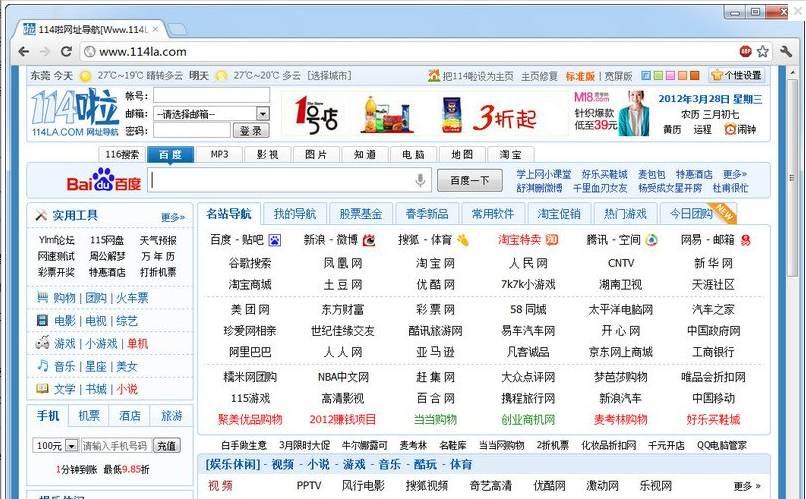This screenshot has width=806, height=499.
Task: Click the 登录 login button
Action: (251, 131)
